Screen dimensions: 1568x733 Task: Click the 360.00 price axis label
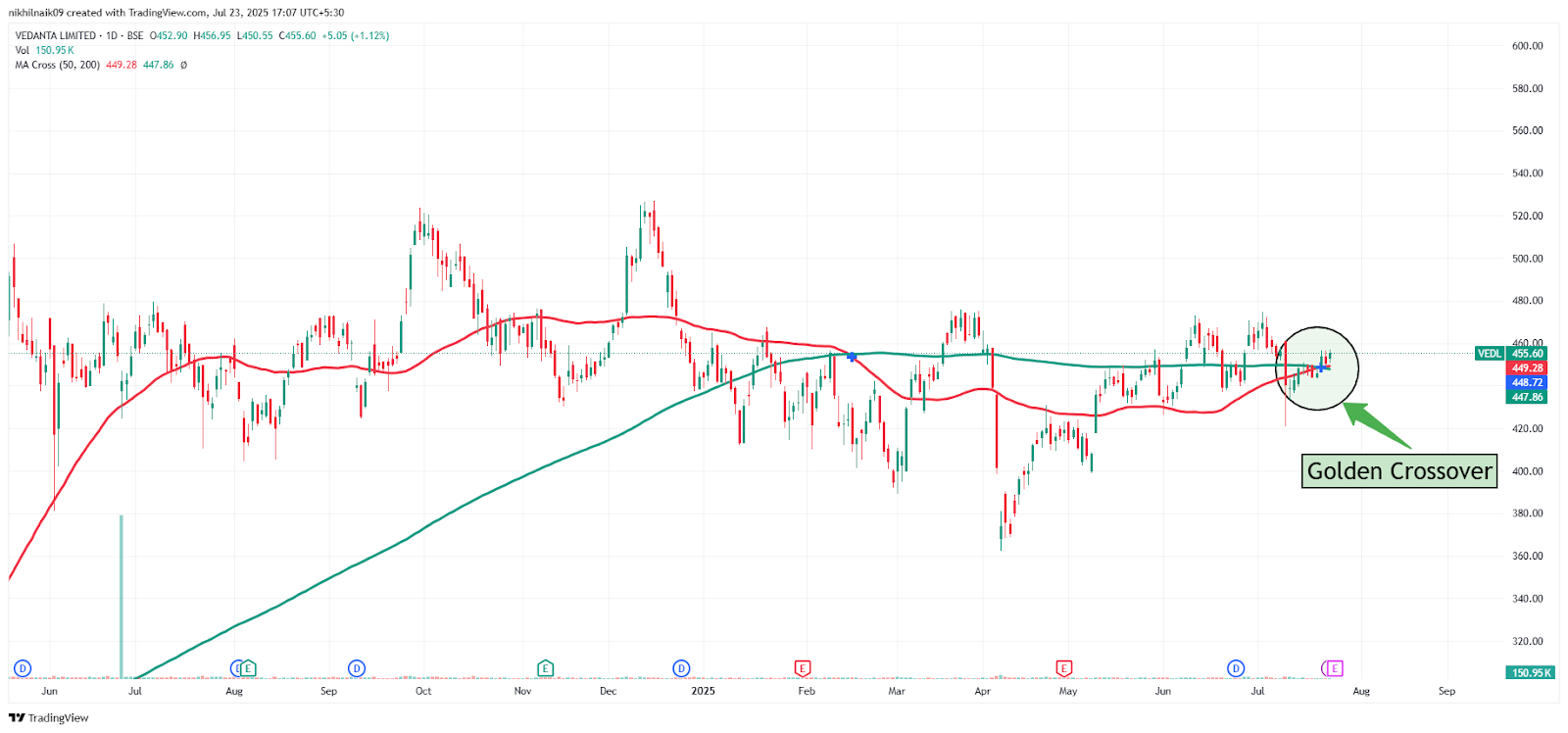click(1527, 556)
